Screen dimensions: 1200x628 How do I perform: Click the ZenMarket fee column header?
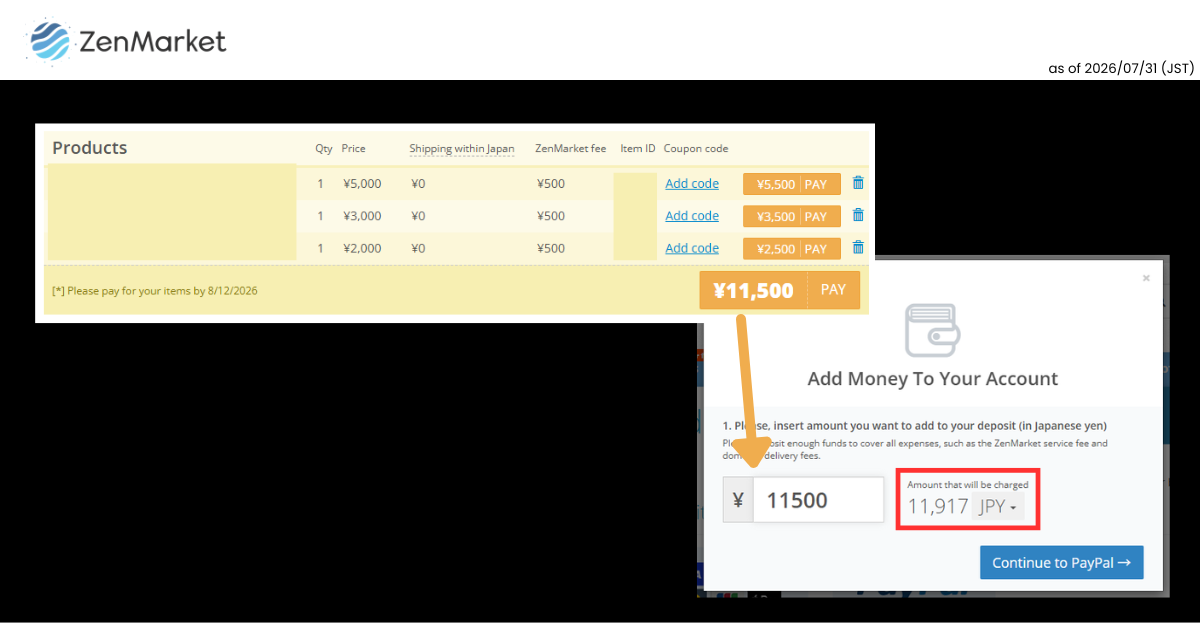click(571, 148)
